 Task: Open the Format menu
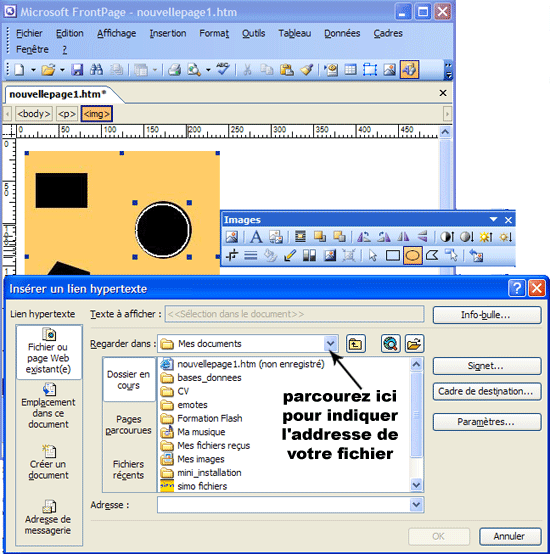click(214, 33)
